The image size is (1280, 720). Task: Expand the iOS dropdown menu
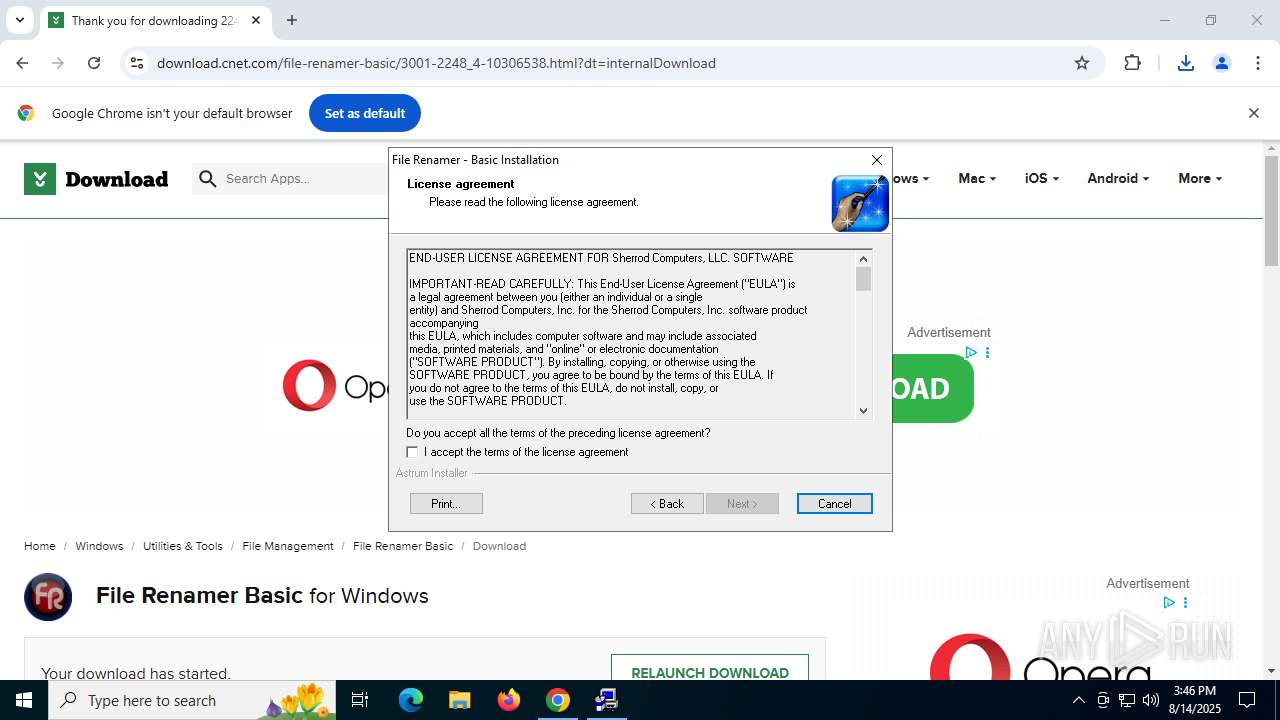coord(1041,178)
